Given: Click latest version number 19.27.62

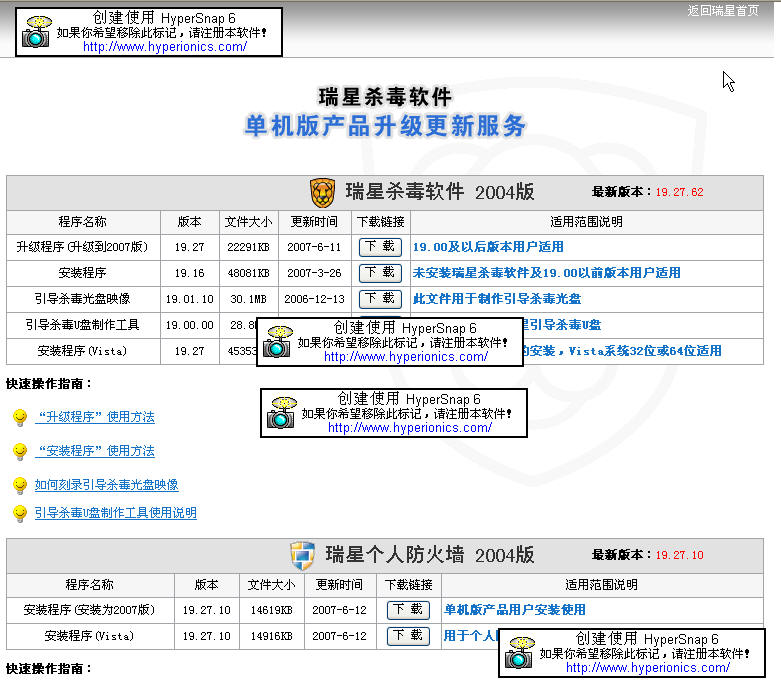Looking at the screenshot, I should tap(679, 192).
